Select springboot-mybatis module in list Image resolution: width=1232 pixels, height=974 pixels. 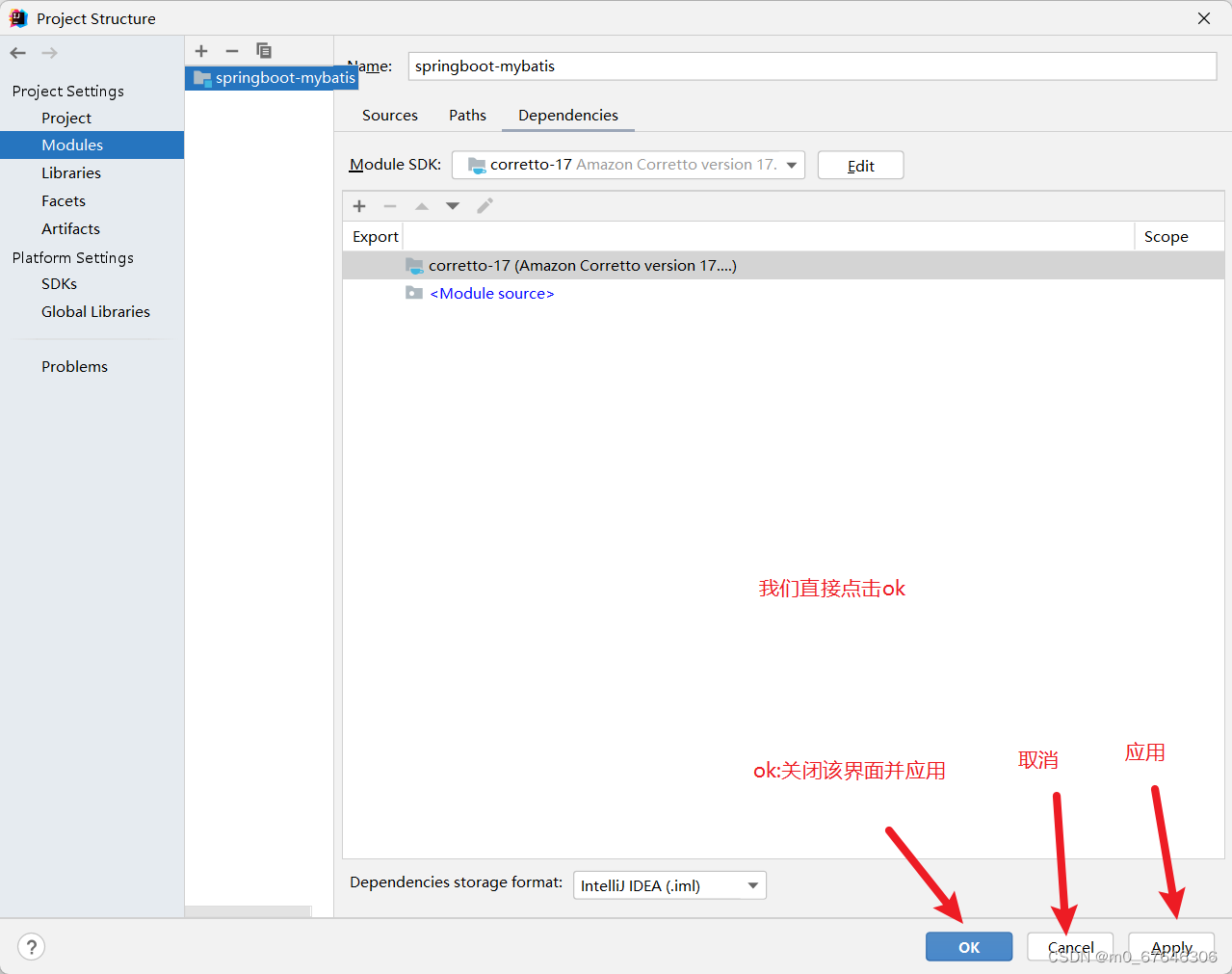click(x=272, y=78)
